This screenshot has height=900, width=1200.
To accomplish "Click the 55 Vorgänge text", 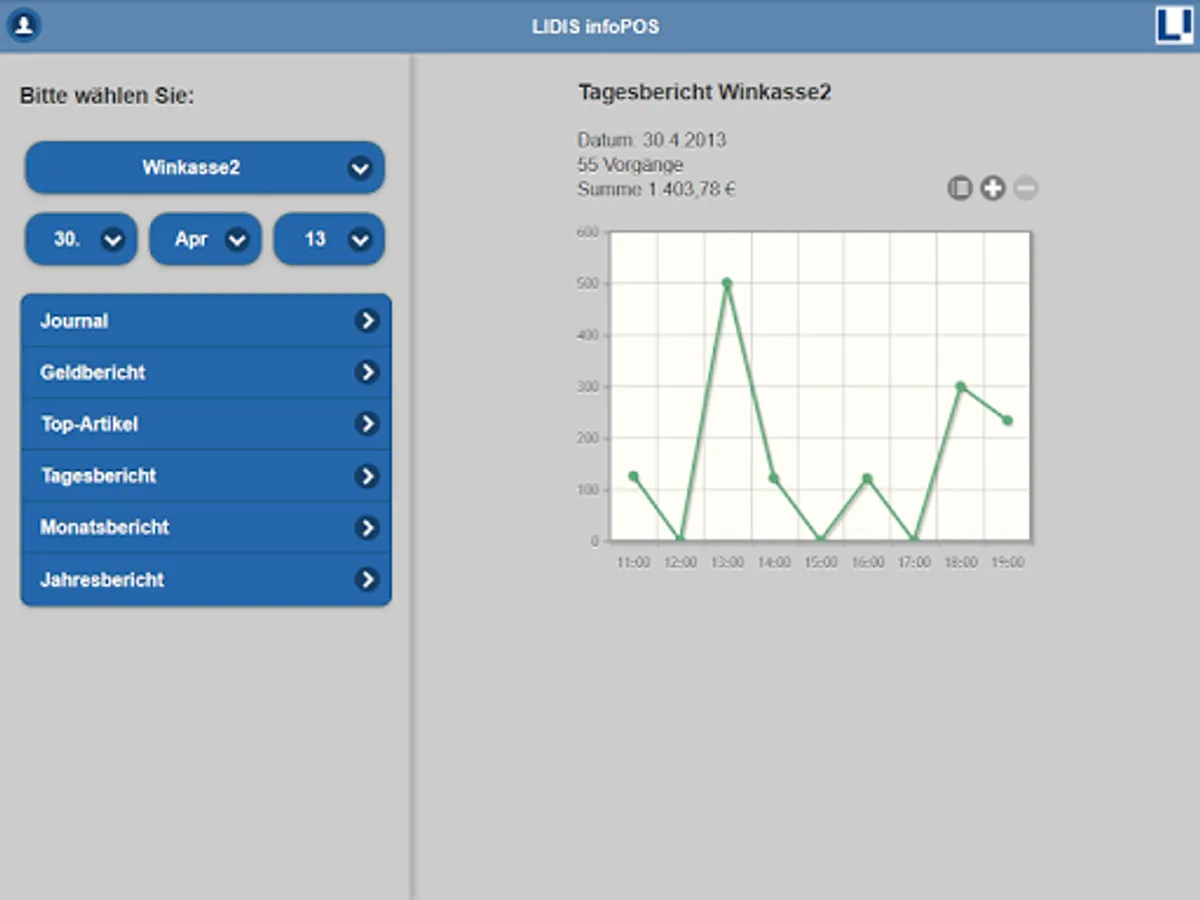I will tap(630, 164).
